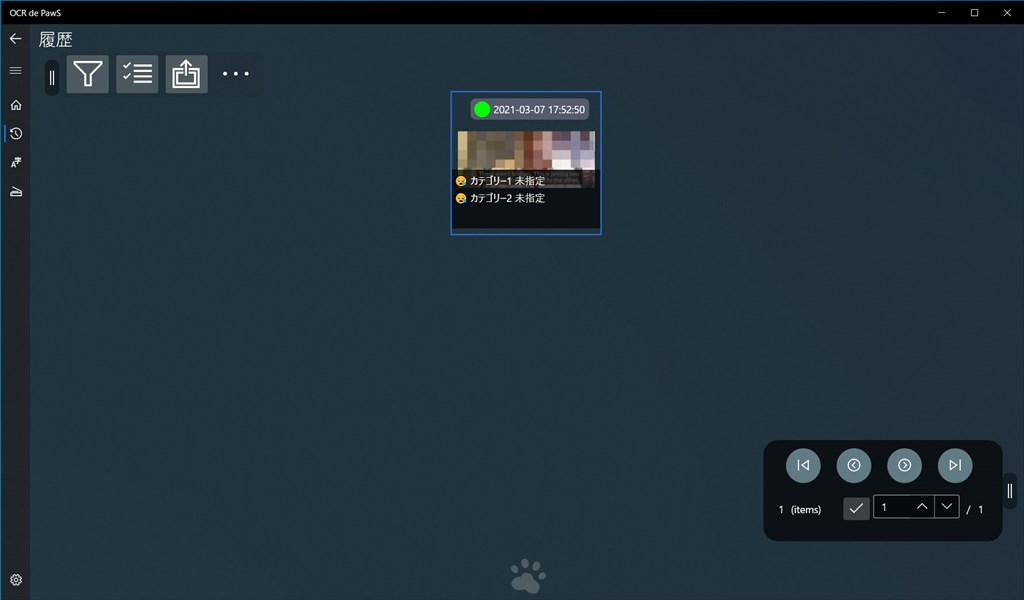
Task: Jump to the first page
Action: 803,465
